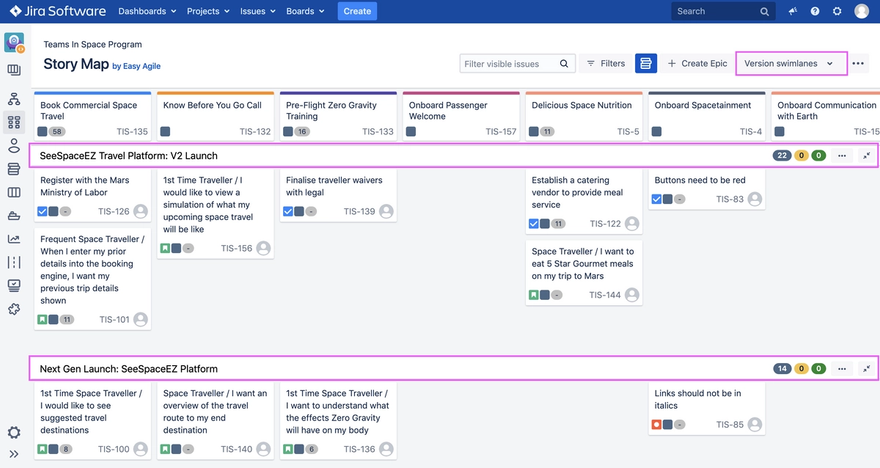Click the checkbox icon on TIS-139 card

[288, 212]
